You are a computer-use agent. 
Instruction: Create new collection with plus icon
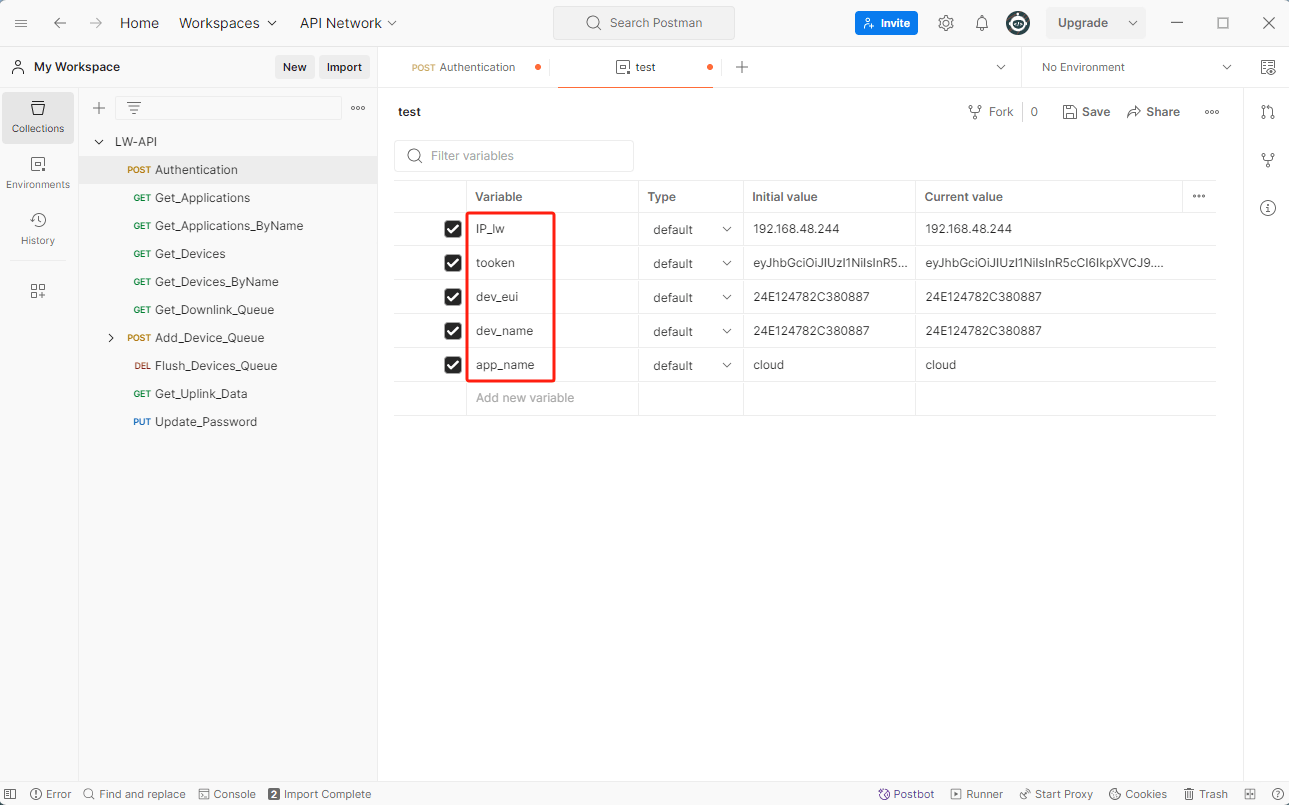[x=99, y=108]
